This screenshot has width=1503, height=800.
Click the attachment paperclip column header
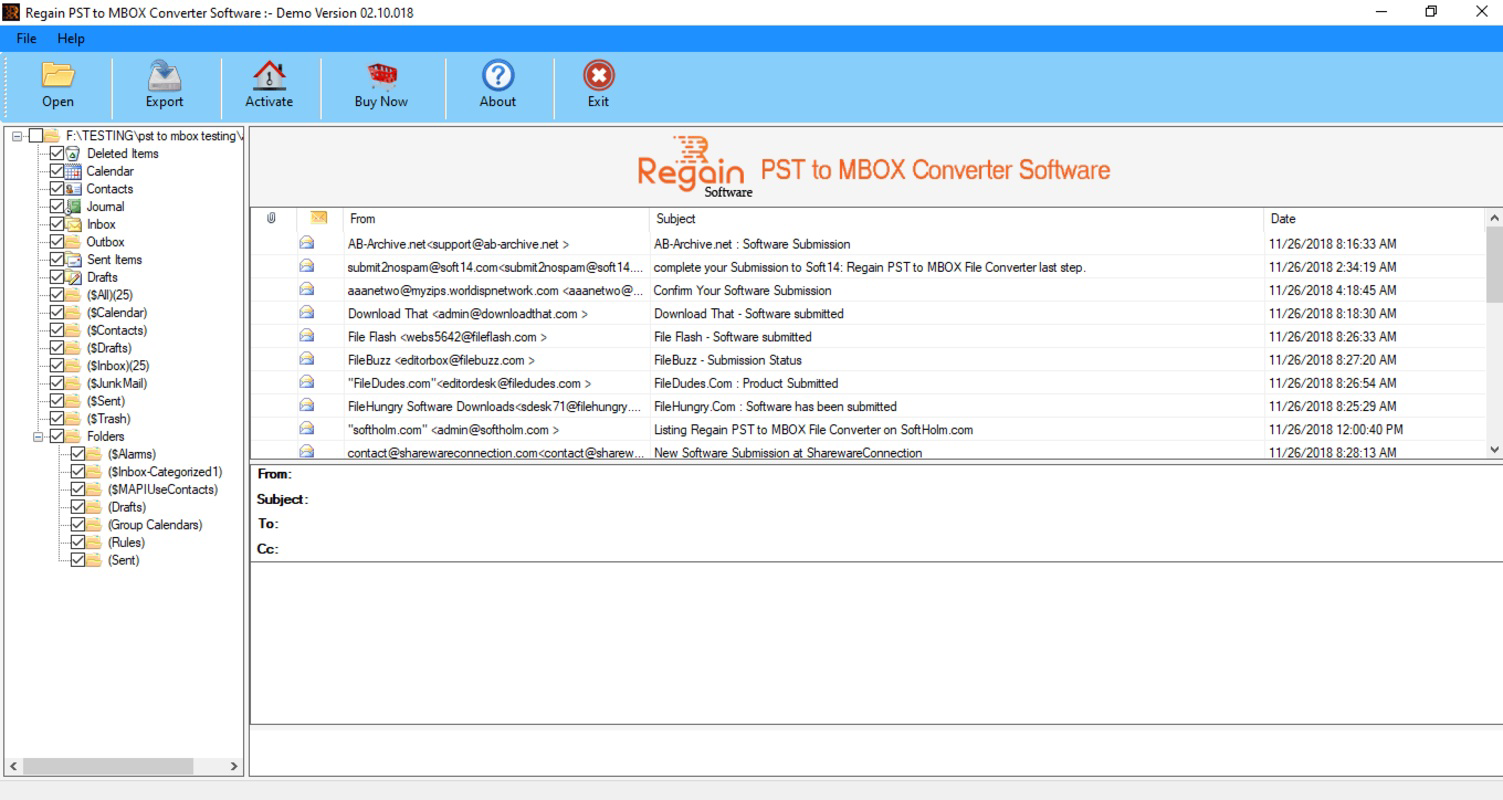click(x=271, y=218)
